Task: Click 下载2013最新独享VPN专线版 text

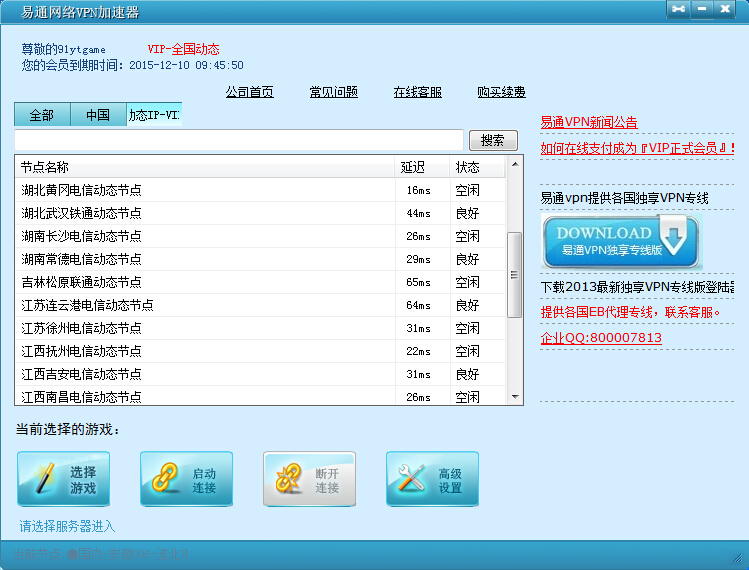Action: (x=637, y=287)
